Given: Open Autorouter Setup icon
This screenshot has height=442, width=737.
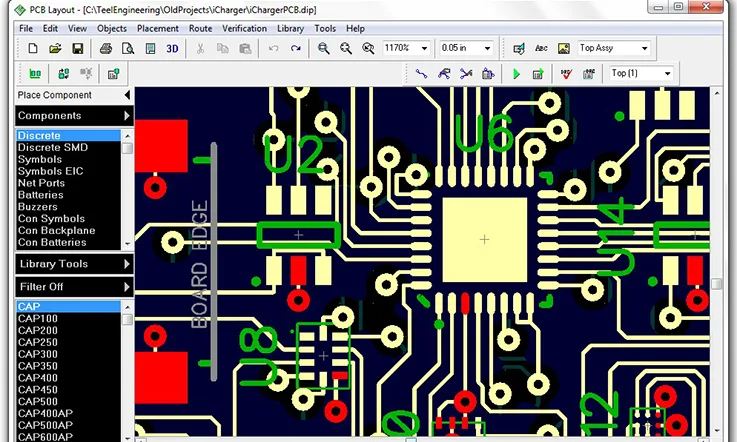Looking at the screenshot, I should tap(538, 73).
